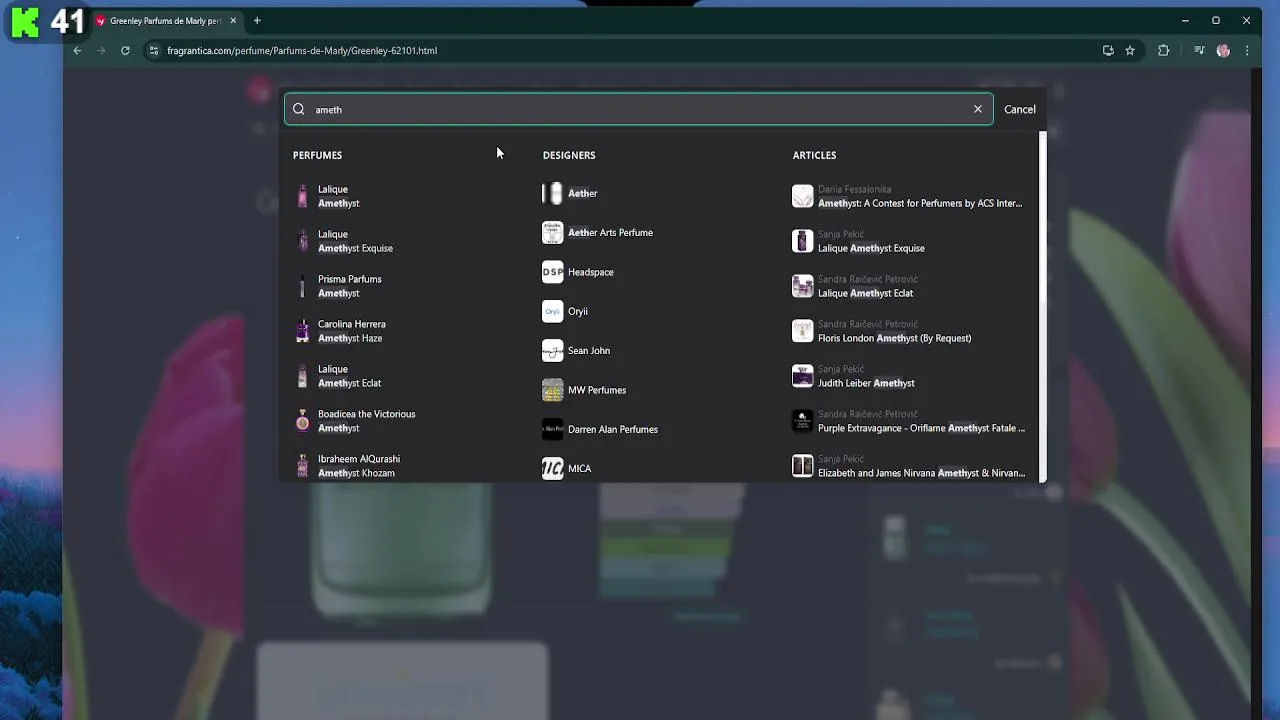Open Elizabeth and James Nirvana Amethyst article
This screenshot has height=720, width=1280.
pos(908,466)
